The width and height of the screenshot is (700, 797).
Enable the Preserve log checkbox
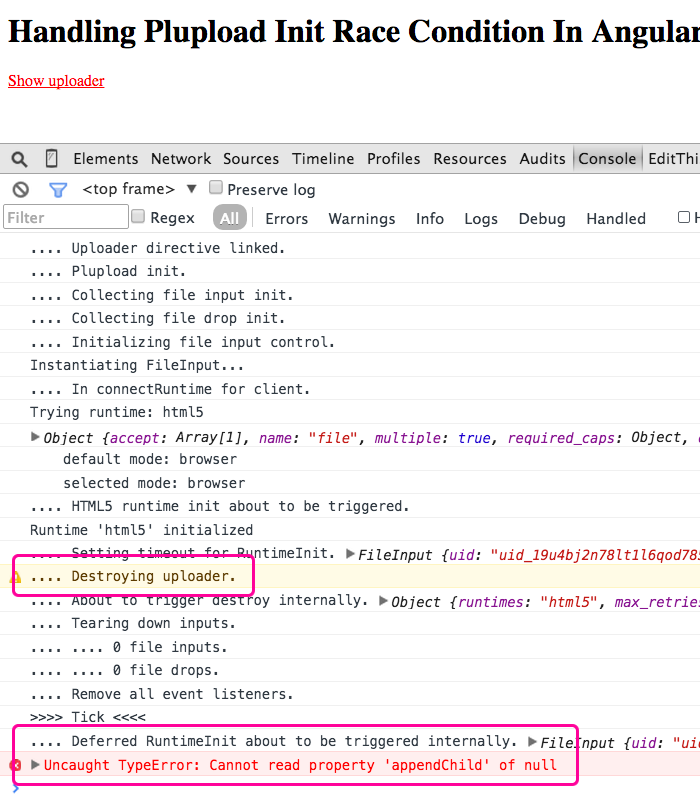pyautogui.click(x=216, y=188)
